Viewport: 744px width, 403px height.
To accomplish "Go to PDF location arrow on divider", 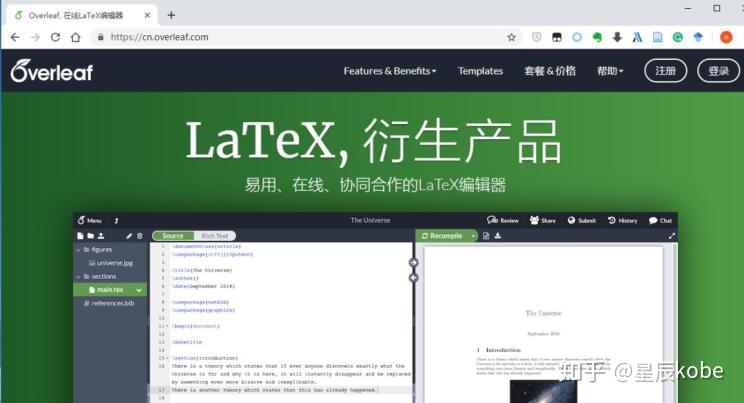I will [x=413, y=262].
